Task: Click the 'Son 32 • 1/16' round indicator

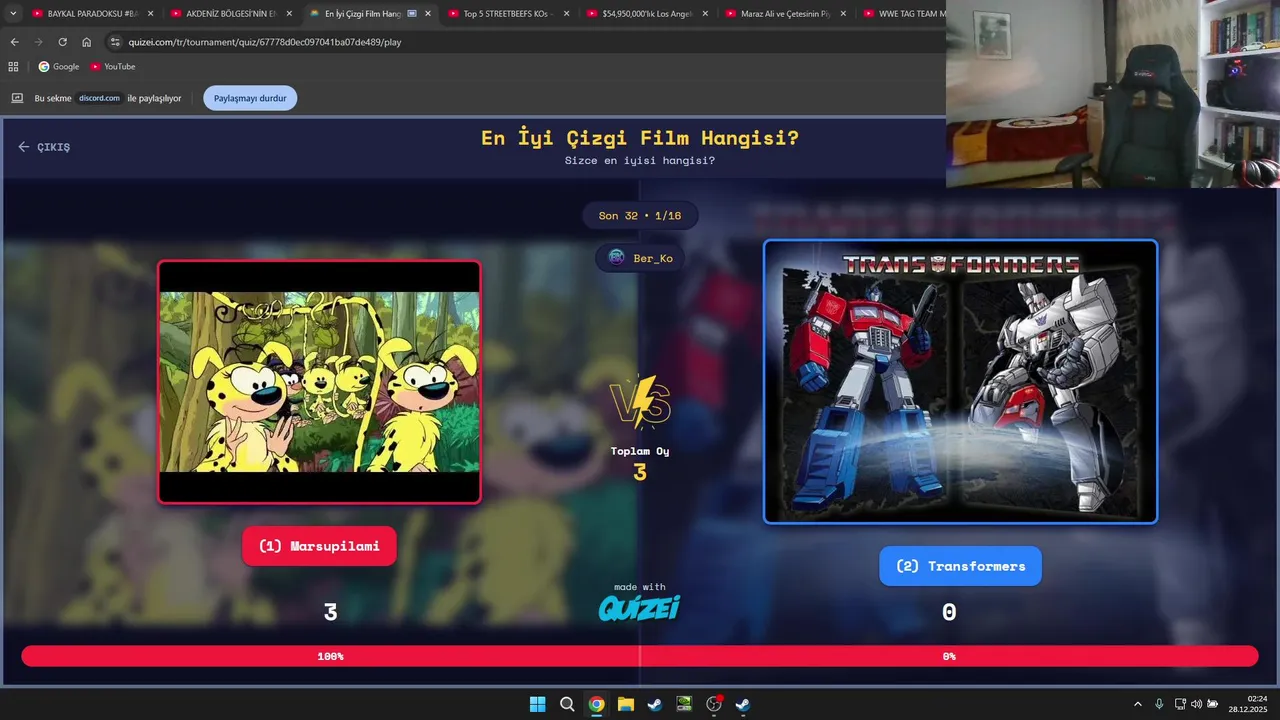Action: [x=640, y=215]
